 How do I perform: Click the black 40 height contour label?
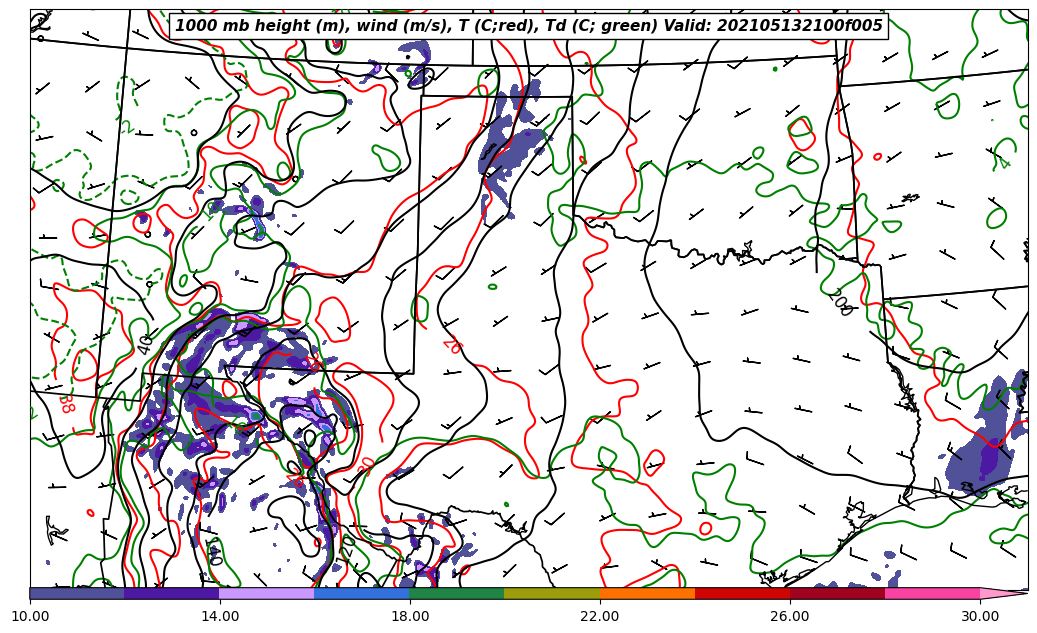point(146,344)
